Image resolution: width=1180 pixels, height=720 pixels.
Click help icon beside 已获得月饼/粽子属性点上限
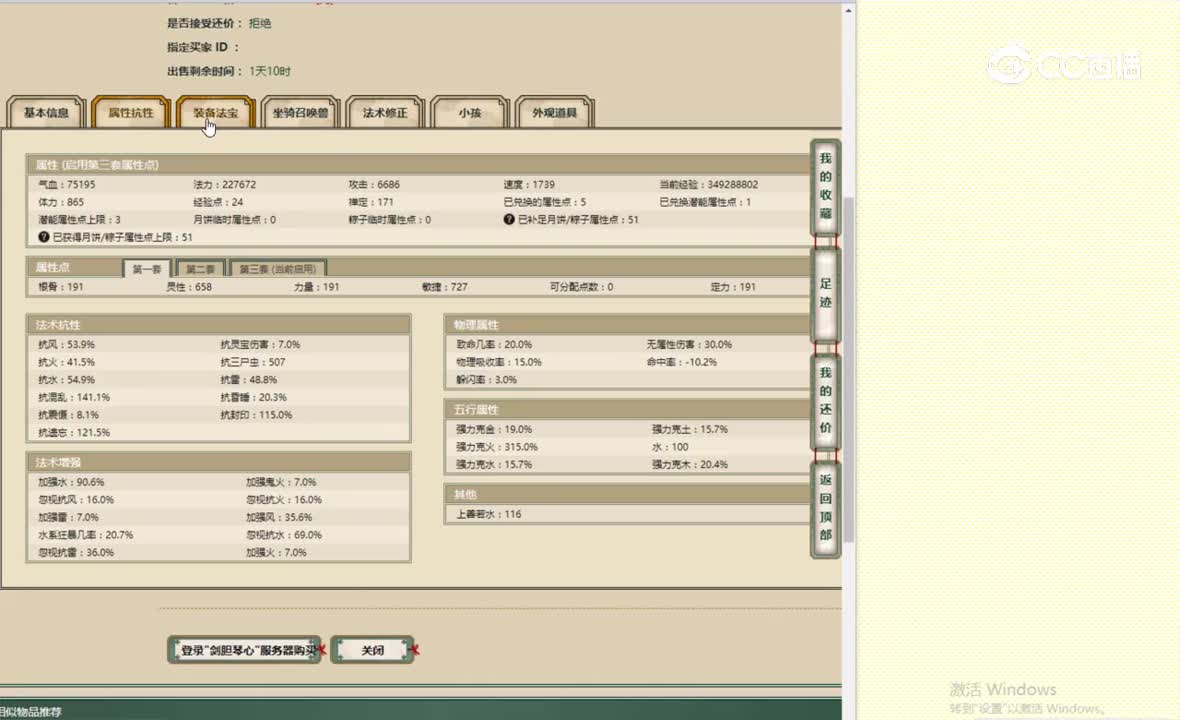coord(44,237)
